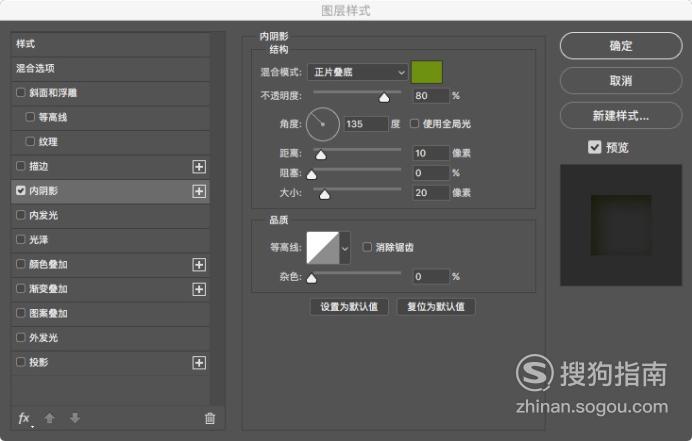Click the 新建样式... button
The image size is (692, 441).
(x=621, y=116)
